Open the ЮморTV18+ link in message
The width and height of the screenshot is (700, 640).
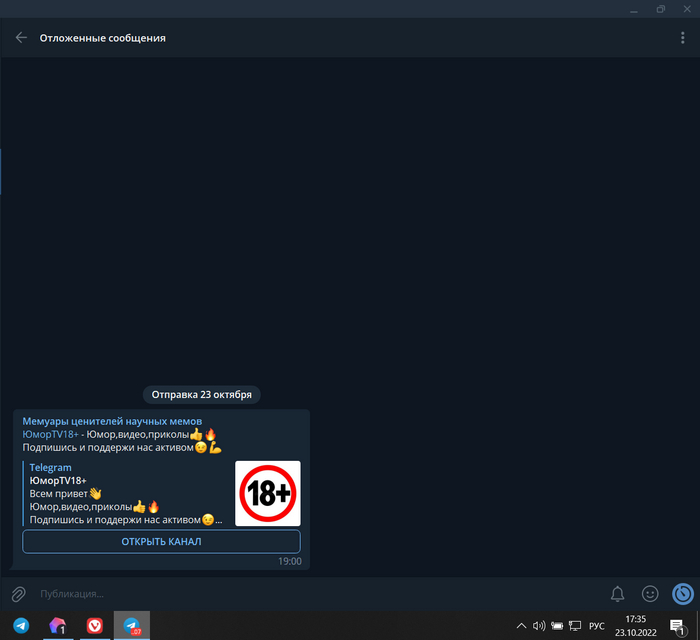pos(50,434)
